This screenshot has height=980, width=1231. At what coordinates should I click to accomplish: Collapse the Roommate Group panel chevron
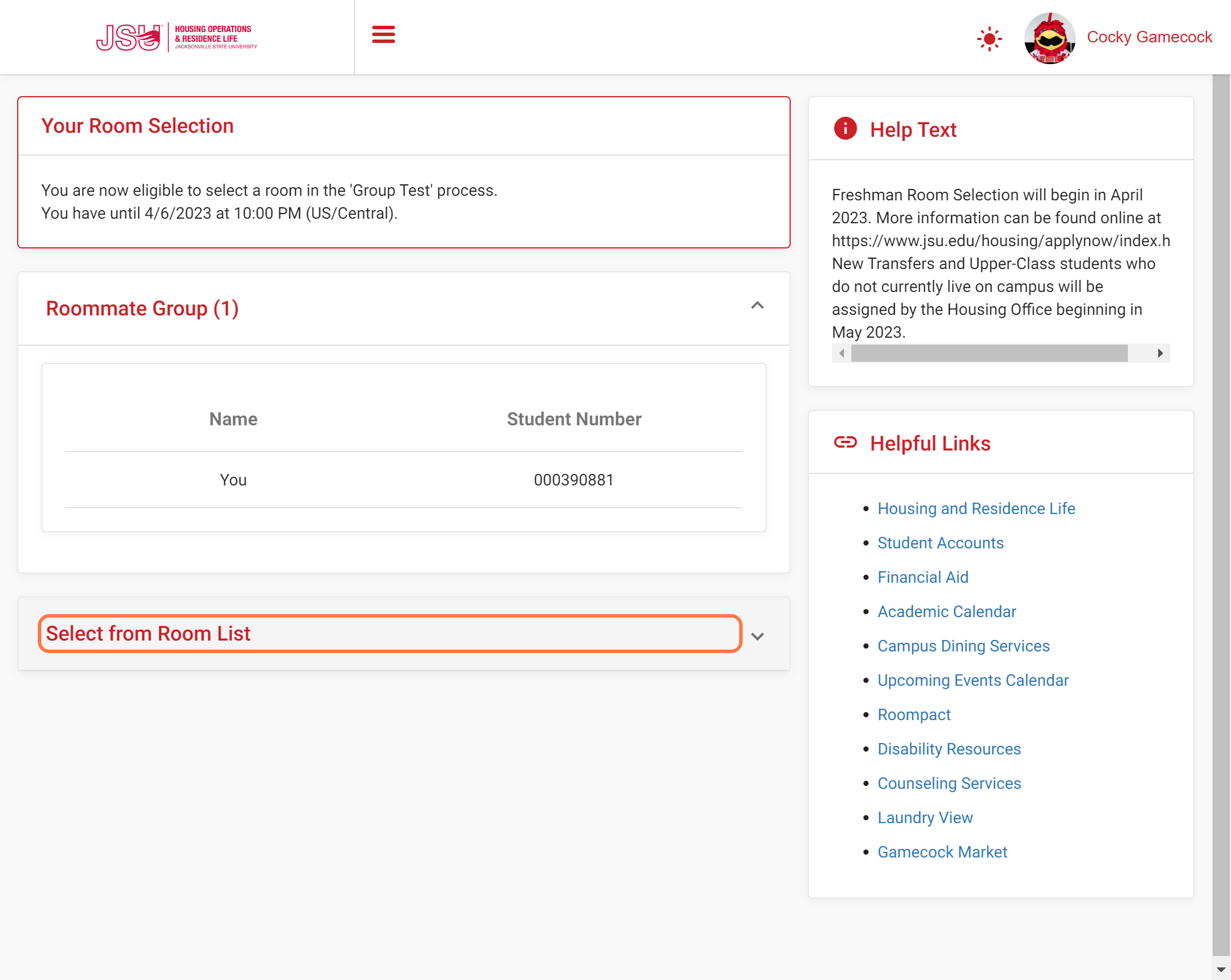(757, 306)
